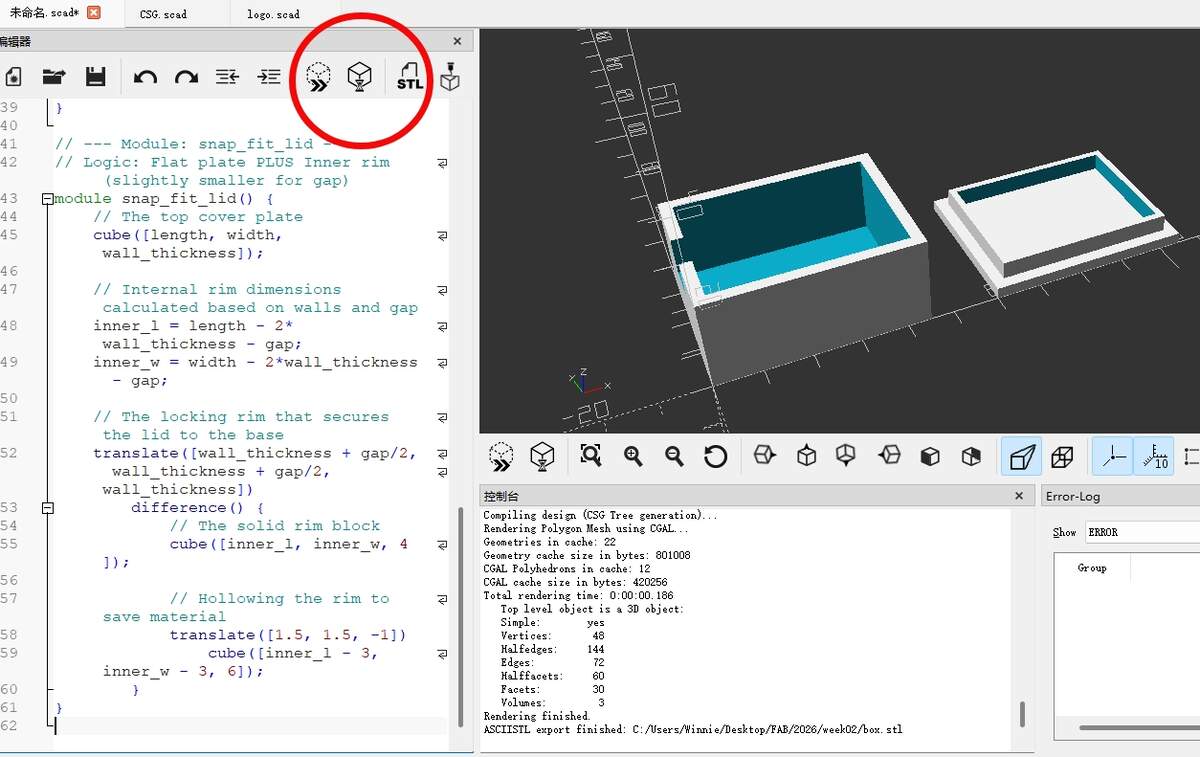
Task: Open the Show severity dropdown in Error-Log
Action: click(x=1140, y=531)
